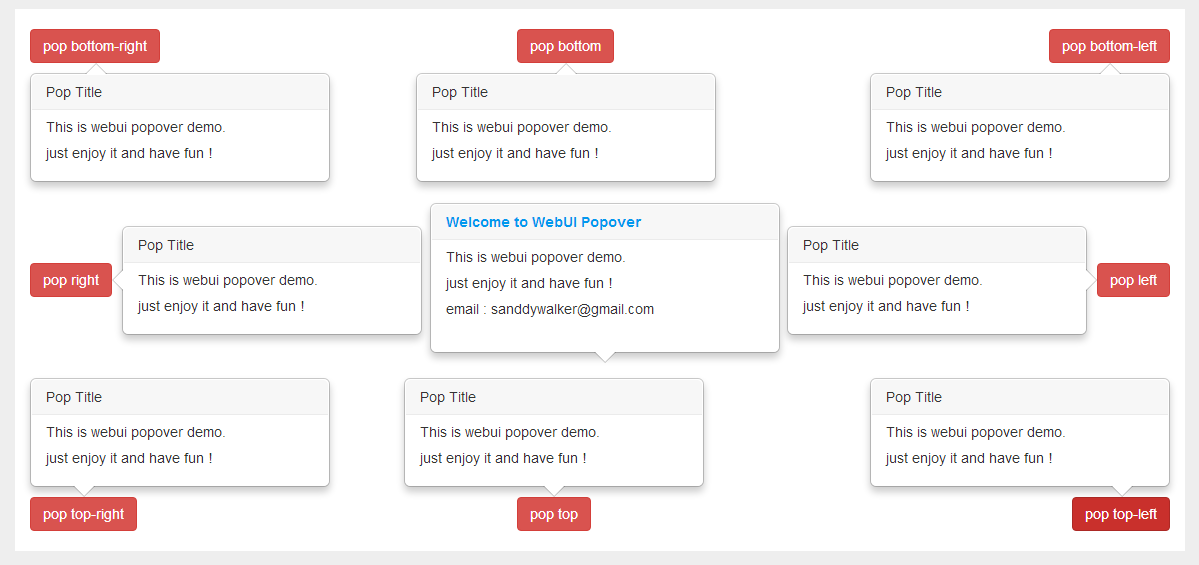
Task: Click the sanddywalker@gmail.com email text
Action: pyautogui.click(x=573, y=310)
